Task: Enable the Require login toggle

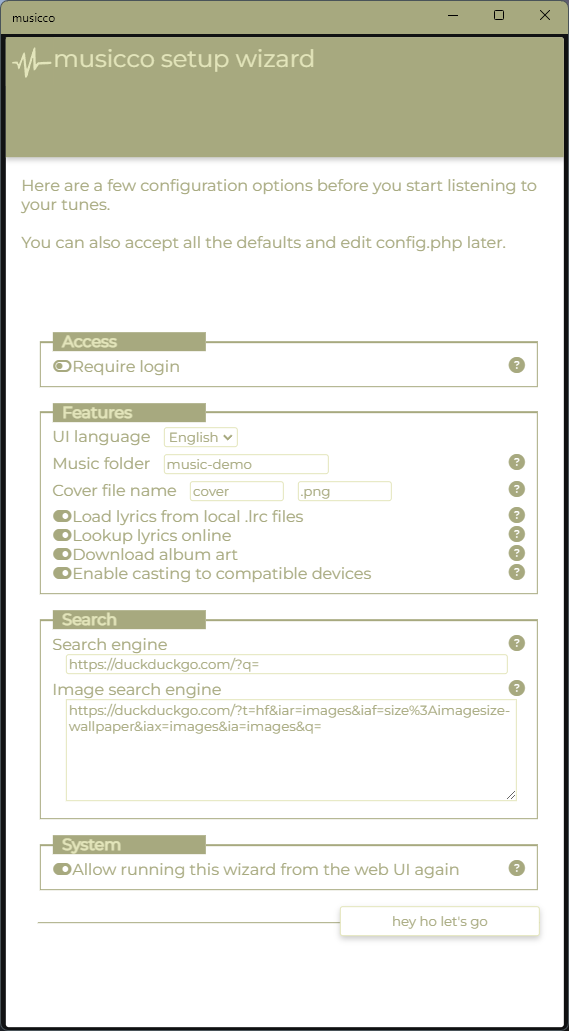Action: [x=62, y=366]
